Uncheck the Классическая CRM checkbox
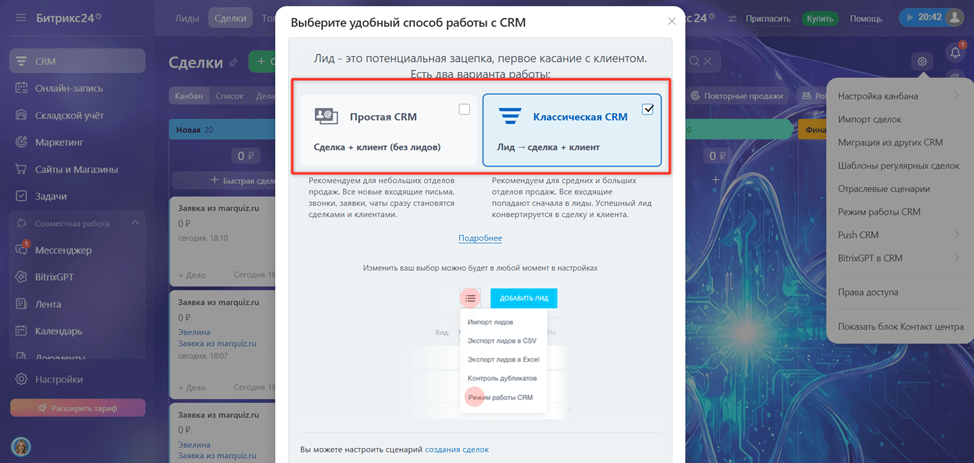This screenshot has height=463, width=974. pos(648,109)
